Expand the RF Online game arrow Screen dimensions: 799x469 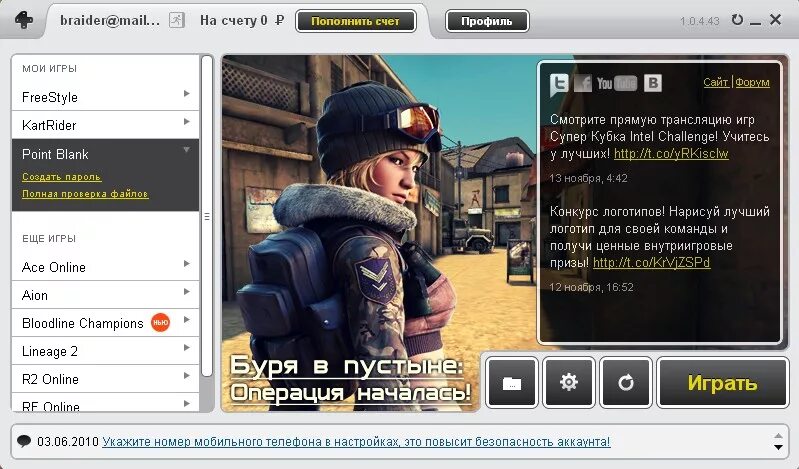coord(187,404)
